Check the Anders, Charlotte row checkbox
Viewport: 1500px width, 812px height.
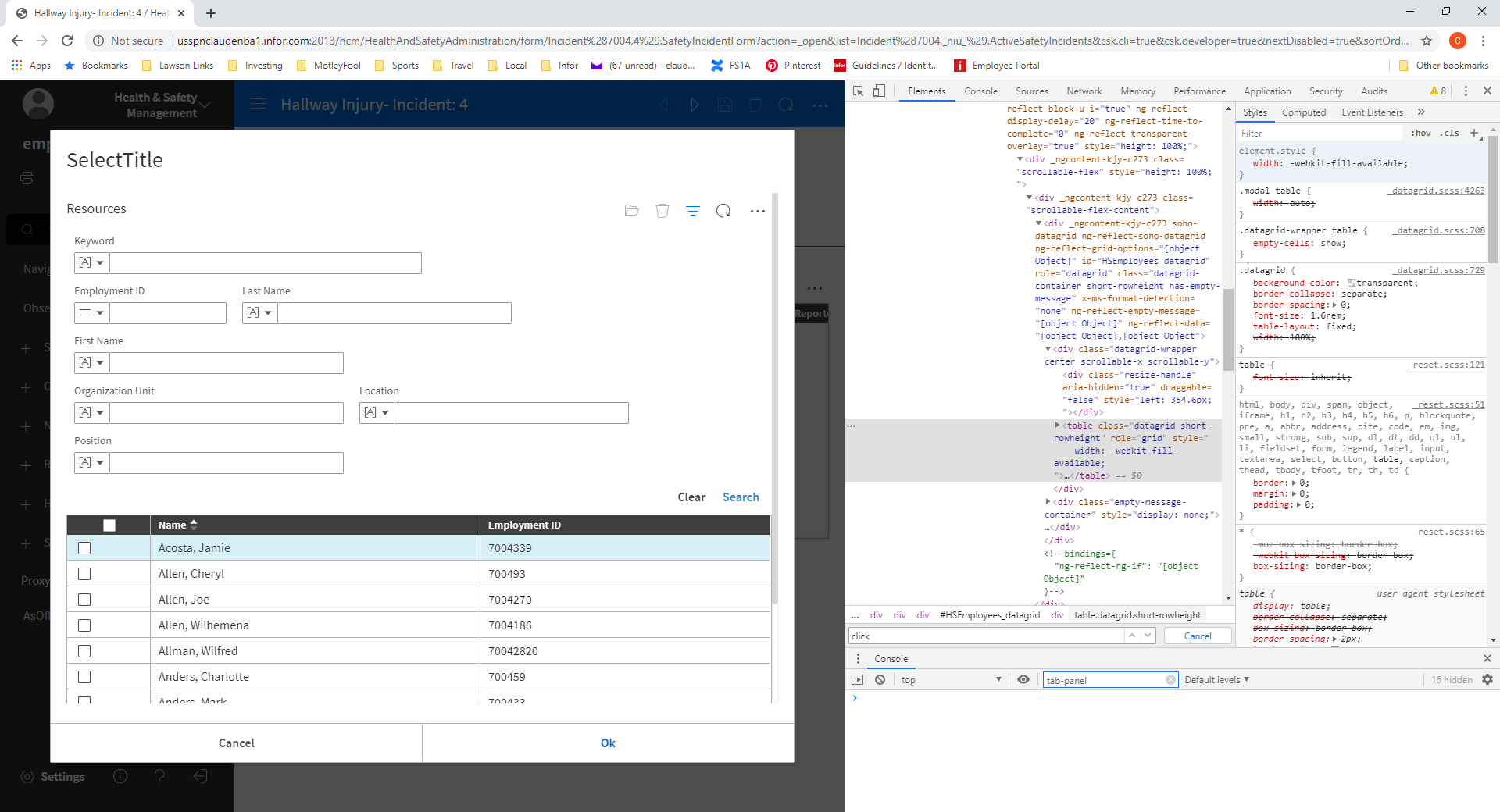coord(84,677)
